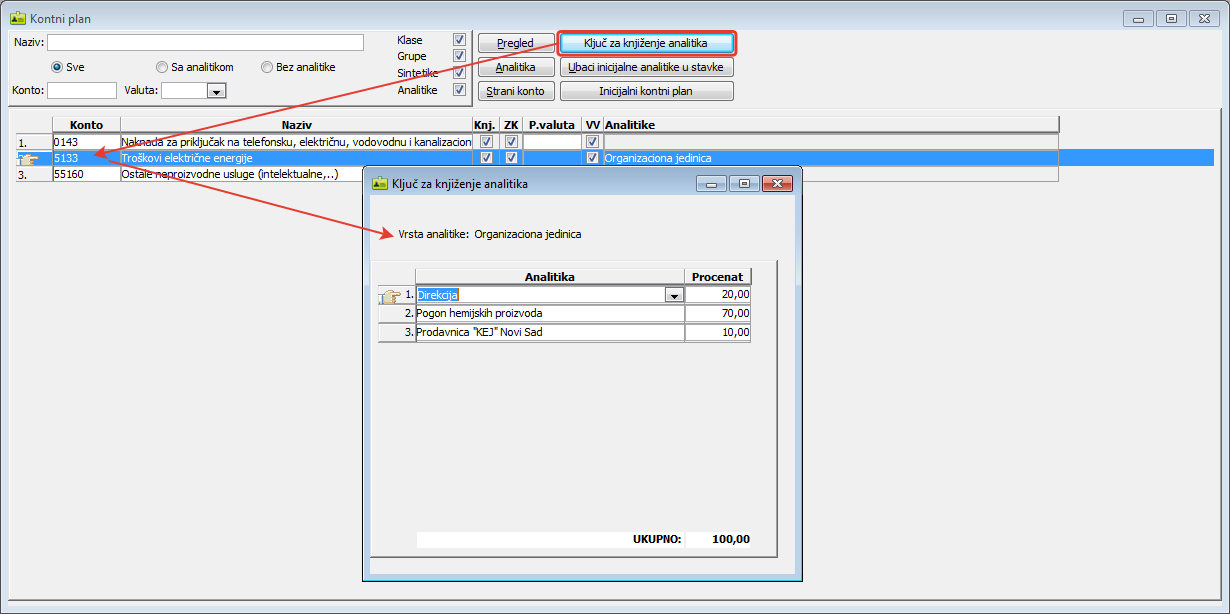Image resolution: width=1230 pixels, height=614 pixels.
Task: Toggle the Klase checkbox
Action: 459,40
